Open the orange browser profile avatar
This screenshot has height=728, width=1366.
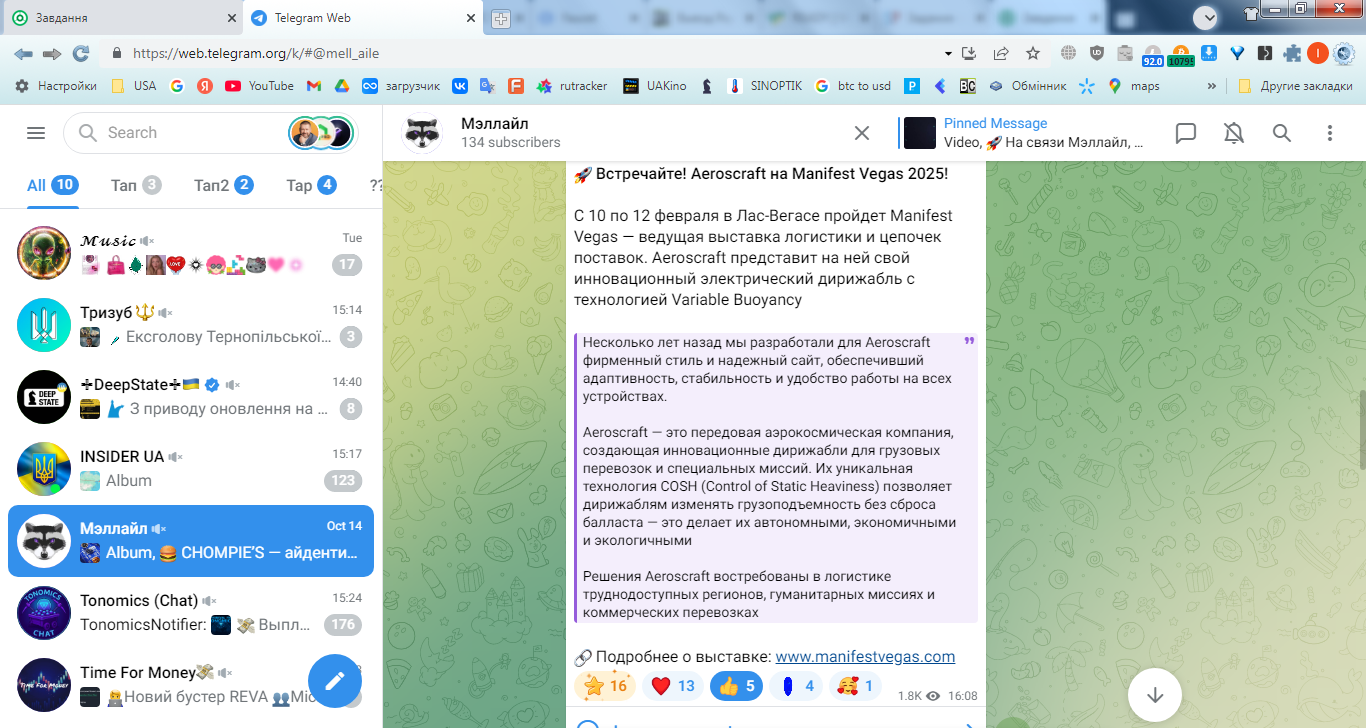(x=1318, y=53)
